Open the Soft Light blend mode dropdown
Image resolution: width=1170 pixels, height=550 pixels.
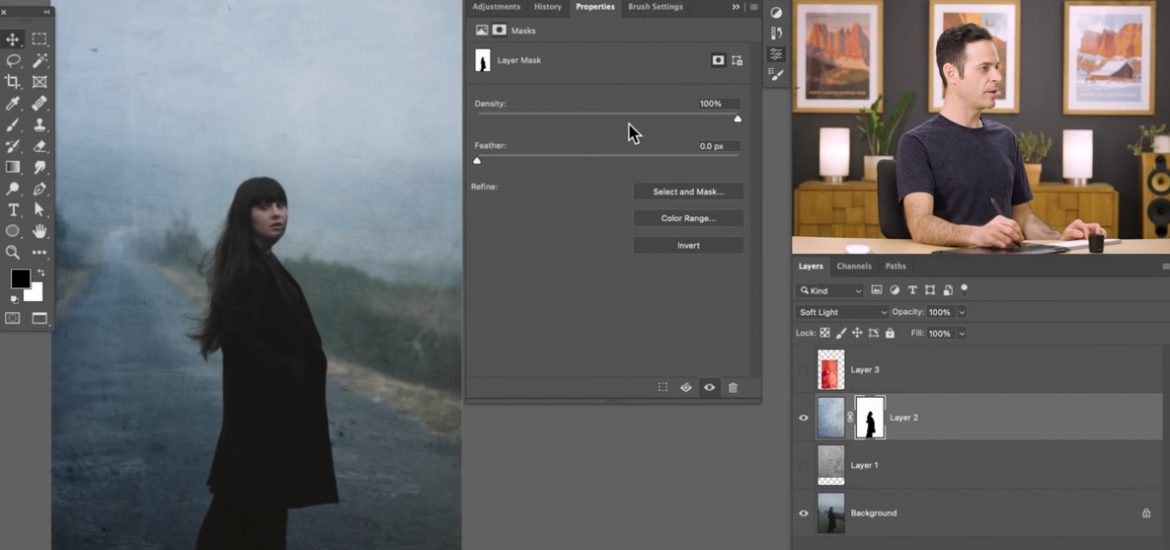click(x=842, y=312)
